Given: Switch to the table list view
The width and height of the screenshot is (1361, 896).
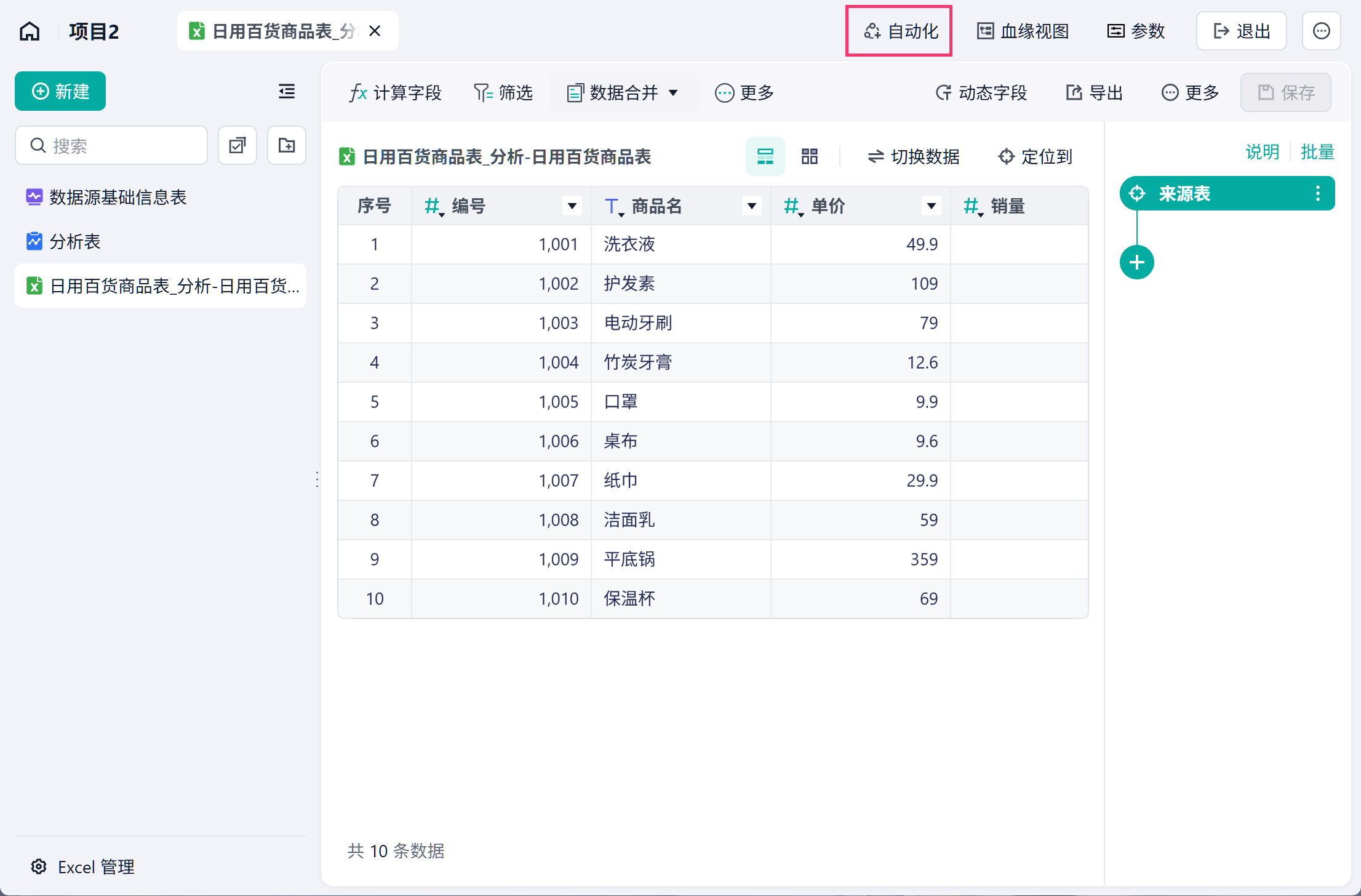Looking at the screenshot, I should point(765,156).
